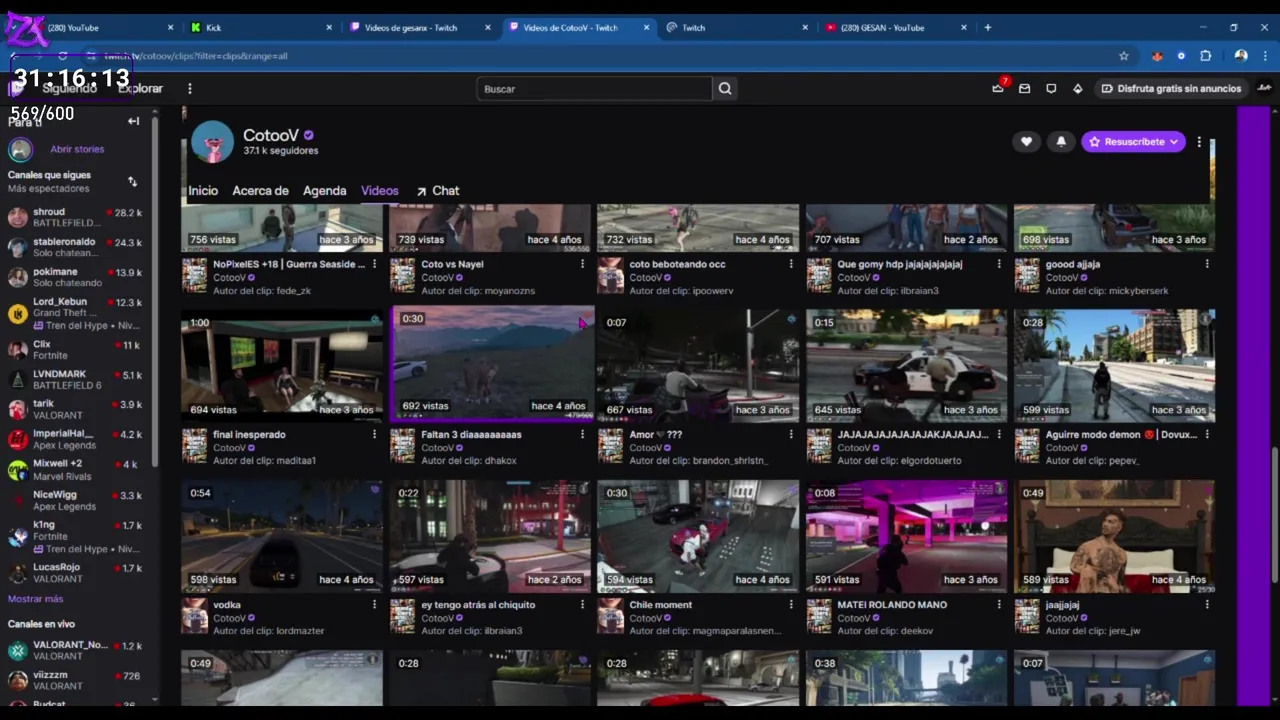The height and width of the screenshot is (720, 1280).
Task: Click the CotooV profile avatar
Action: pos(212,142)
